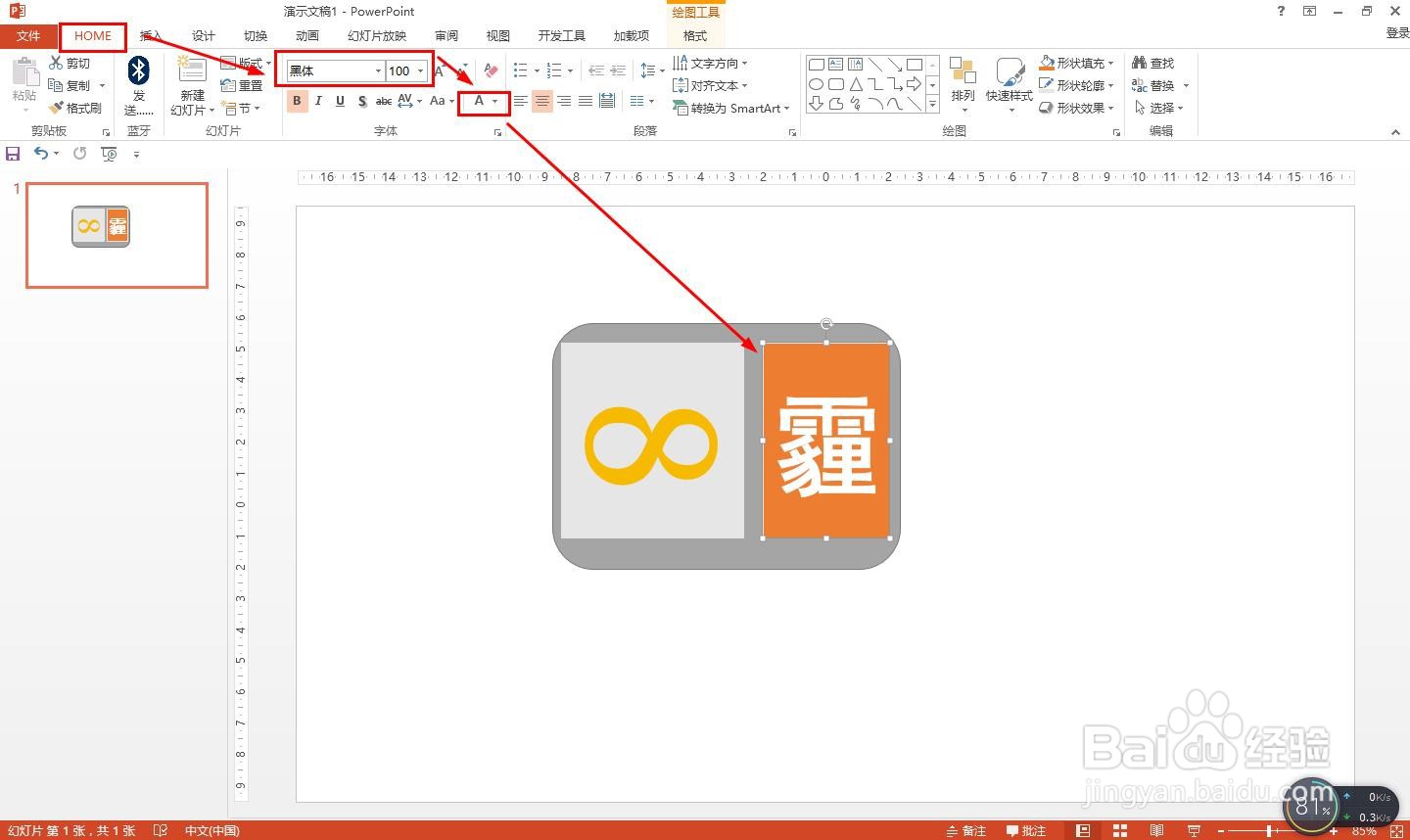The image size is (1410, 840).
Task: Fit slide to current window icon
Action: click(x=1396, y=831)
